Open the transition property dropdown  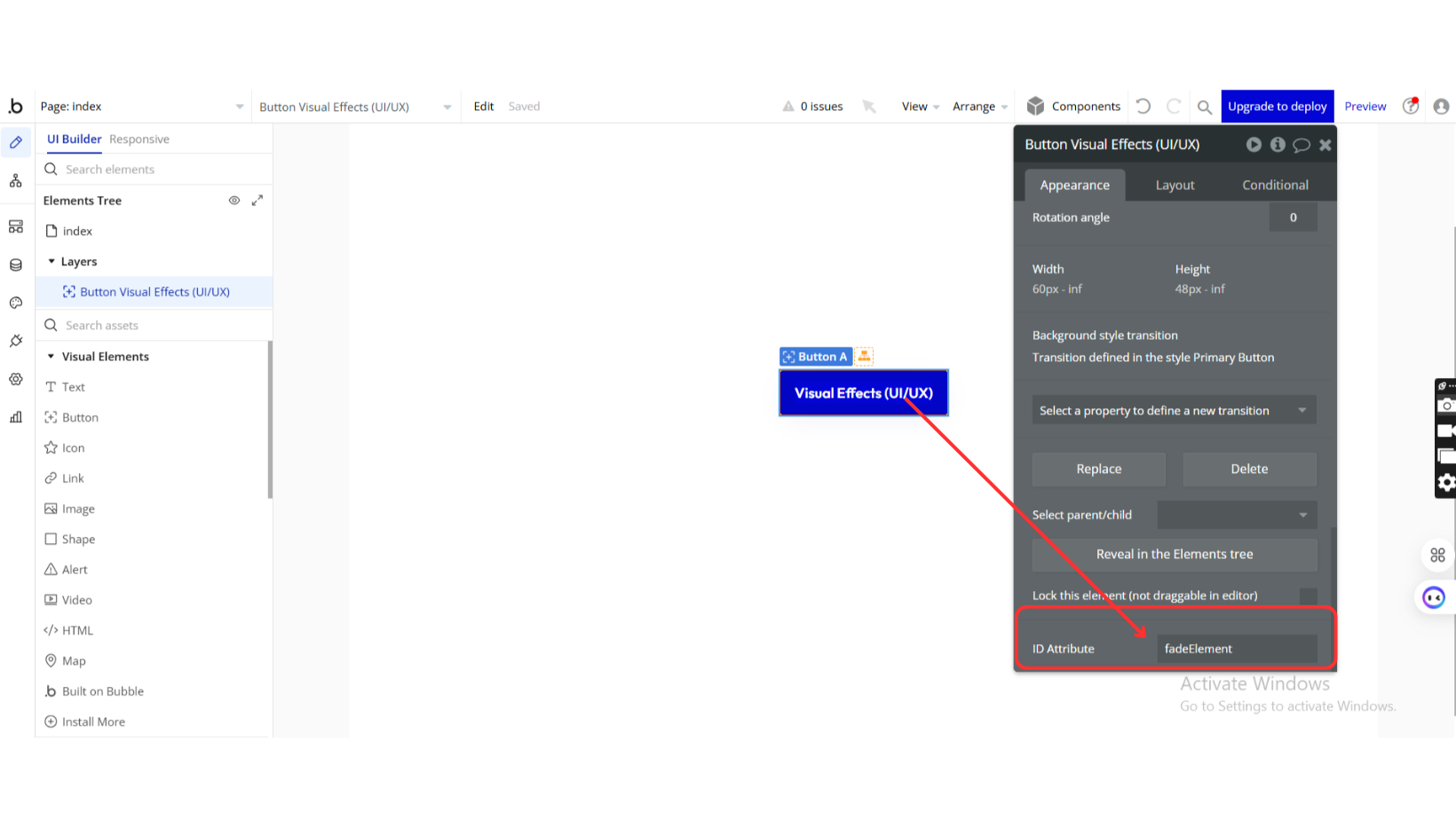pos(1173,411)
